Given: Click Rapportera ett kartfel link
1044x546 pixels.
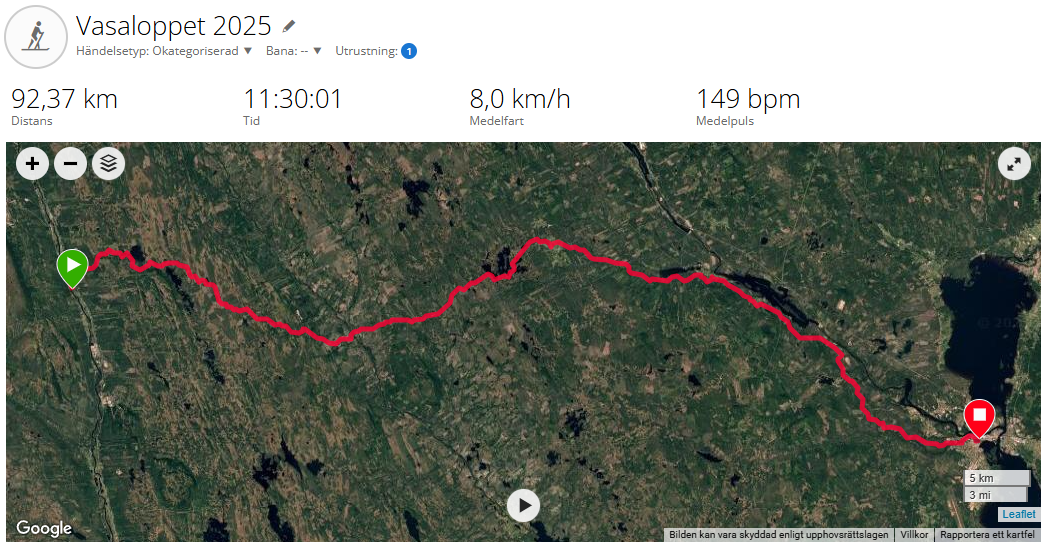Looking at the screenshot, I should (987, 535).
